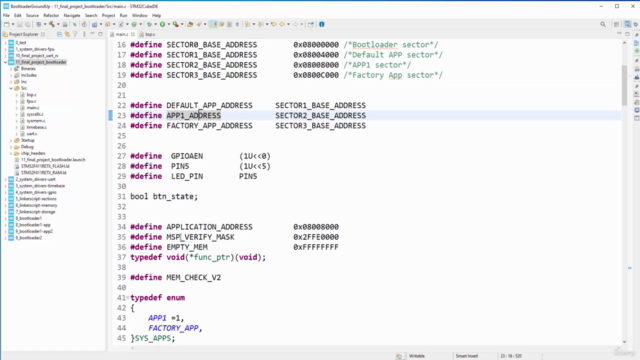Open the Navigate menu
640x360 pixels.
coord(72,15)
